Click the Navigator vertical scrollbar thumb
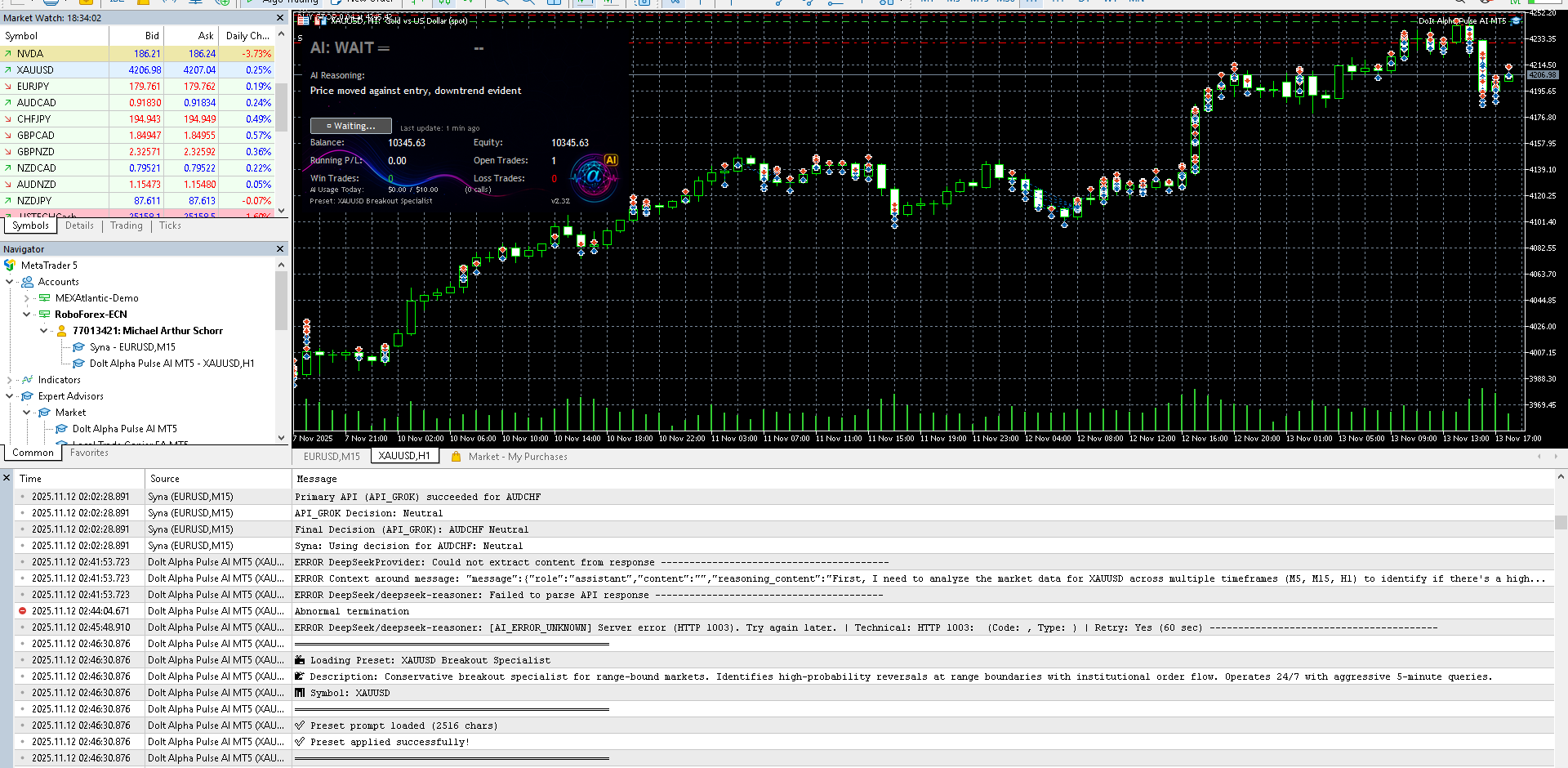1568x768 pixels. pyautogui.click(x=282, y=301)
